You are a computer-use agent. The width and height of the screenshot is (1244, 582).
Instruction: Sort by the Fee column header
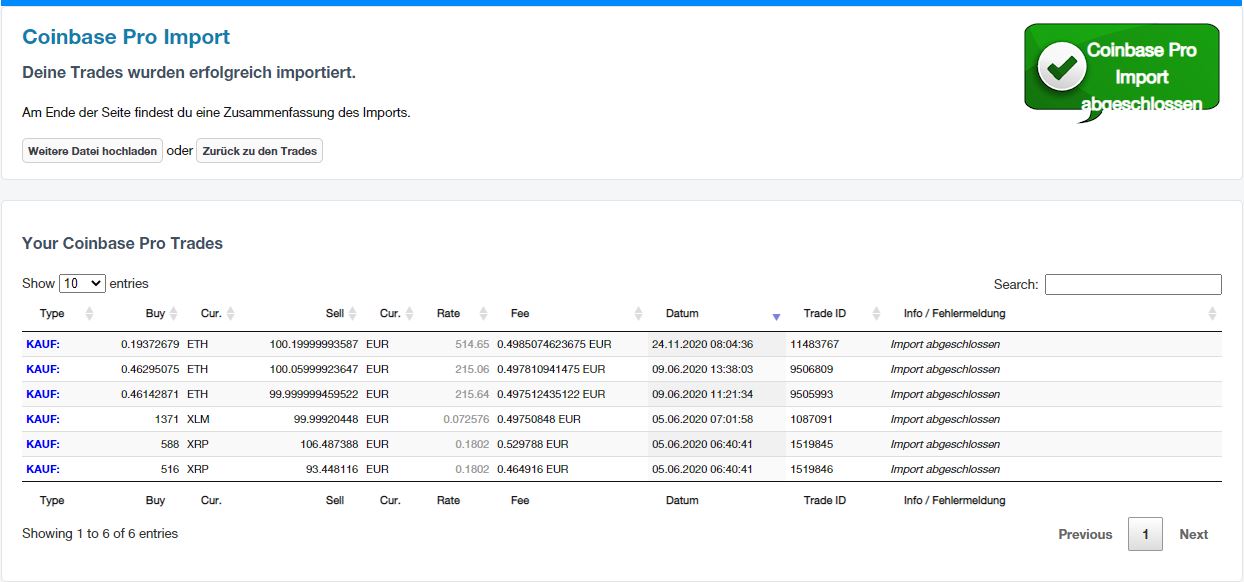(x=520, y=314)
